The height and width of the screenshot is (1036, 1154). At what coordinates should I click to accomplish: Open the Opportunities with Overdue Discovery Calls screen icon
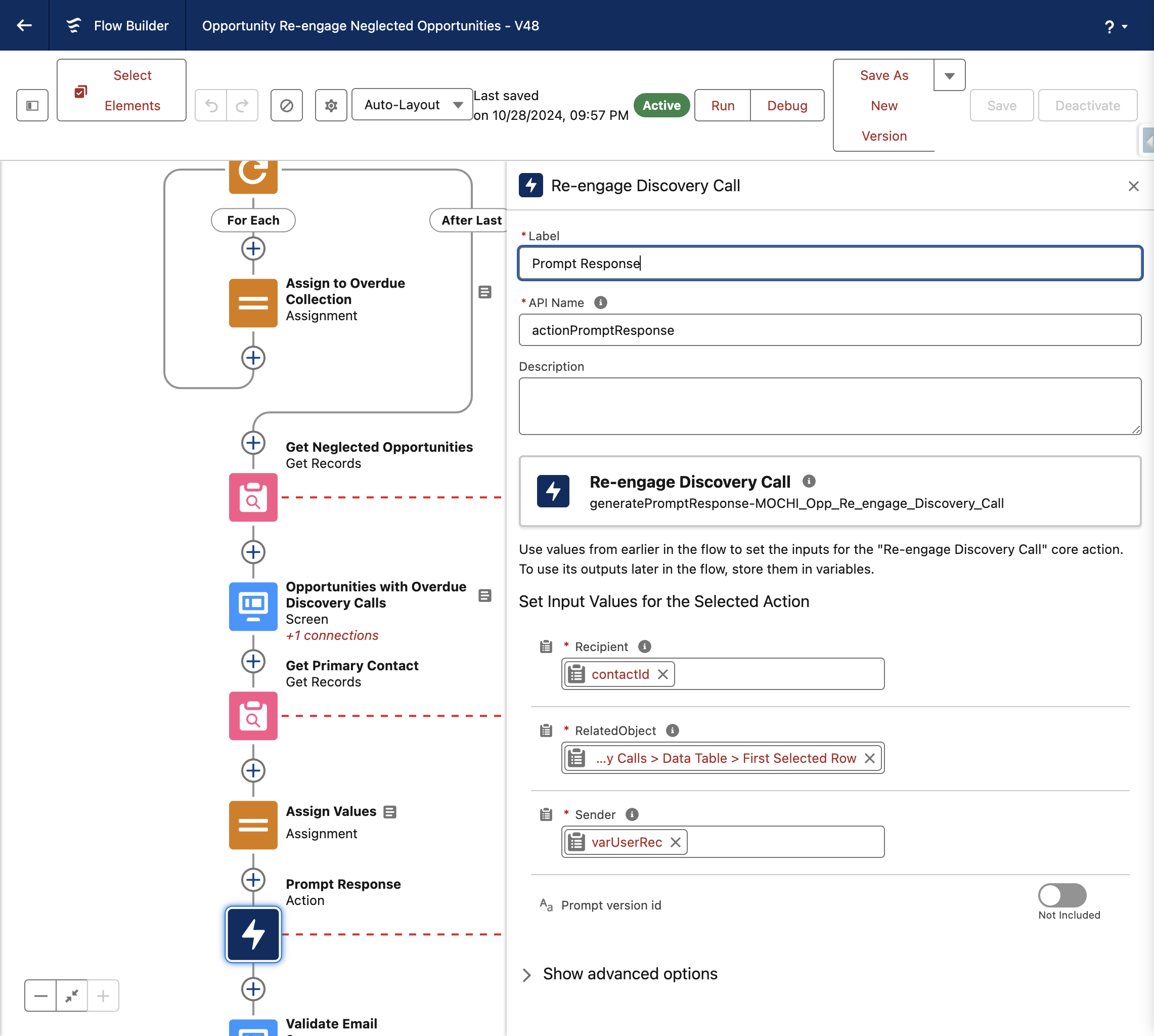253,606
